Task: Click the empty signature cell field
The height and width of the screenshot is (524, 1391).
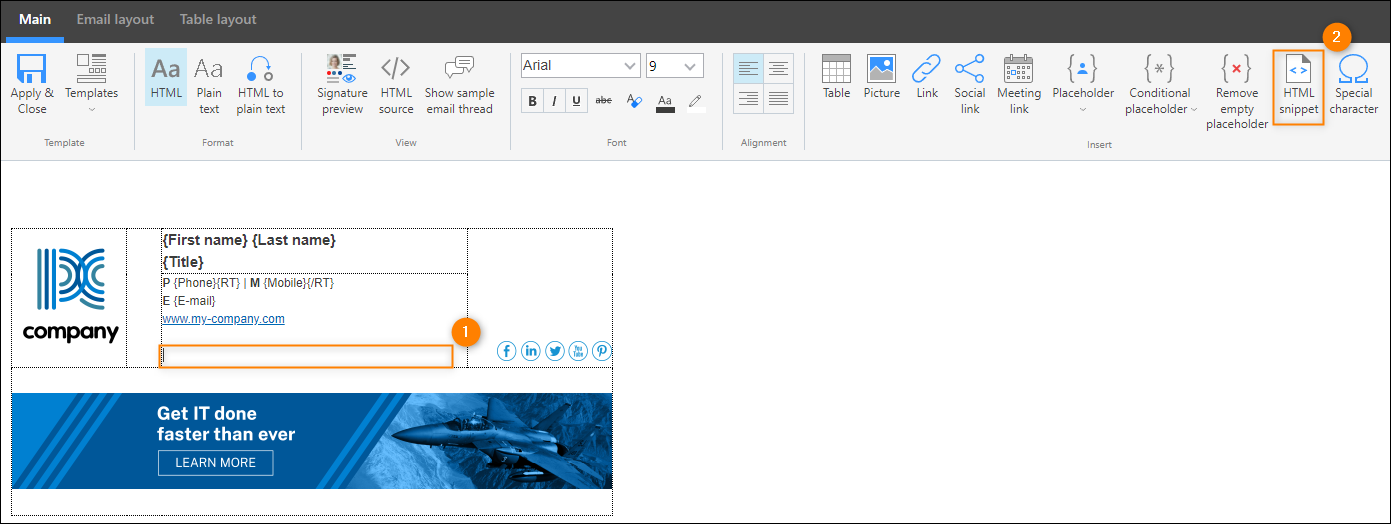Action: pos(306,356)
